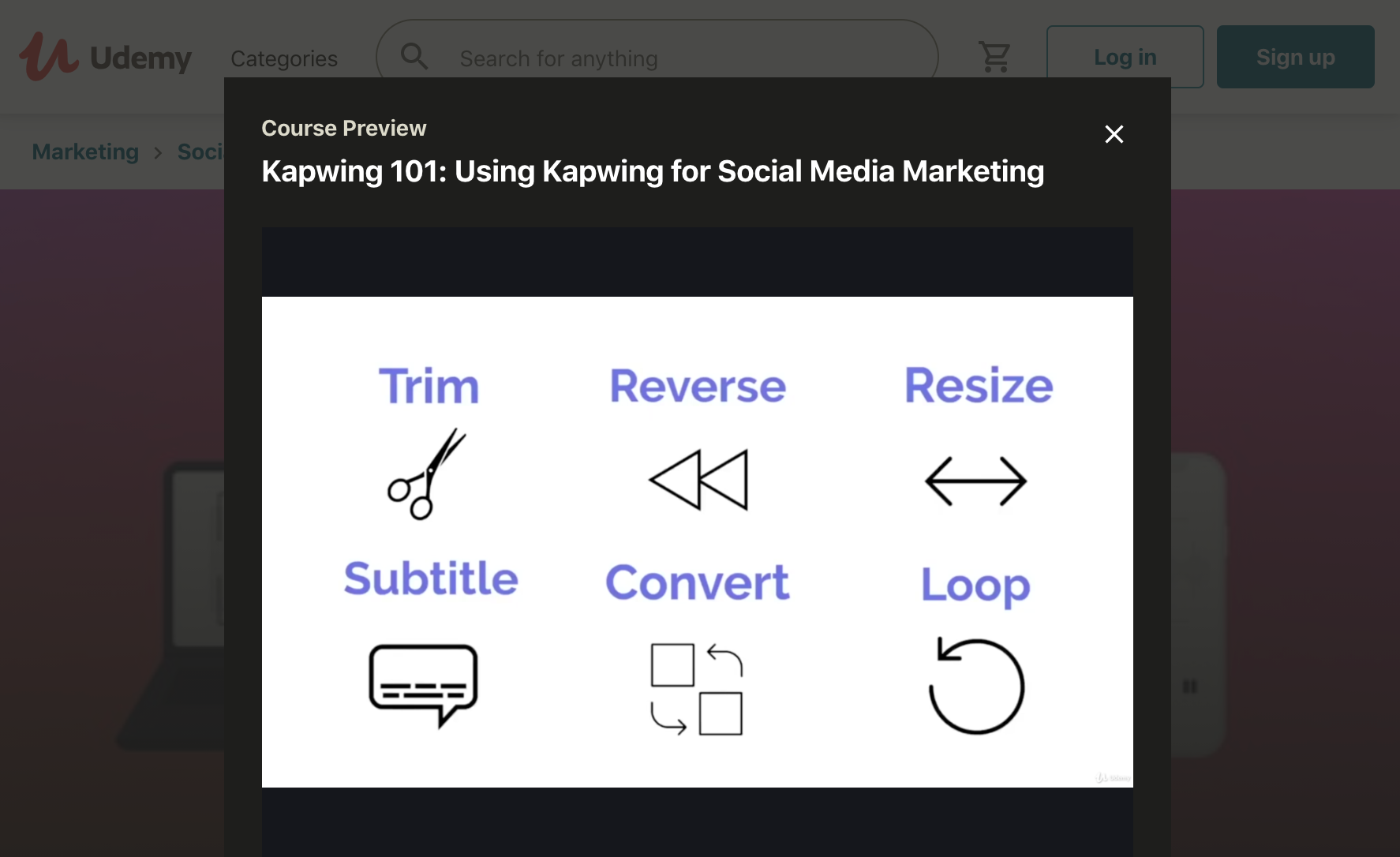This screenshot has height=857, width=1400.
Task: Open the shopping cart
Action: (x=994, y=57)
